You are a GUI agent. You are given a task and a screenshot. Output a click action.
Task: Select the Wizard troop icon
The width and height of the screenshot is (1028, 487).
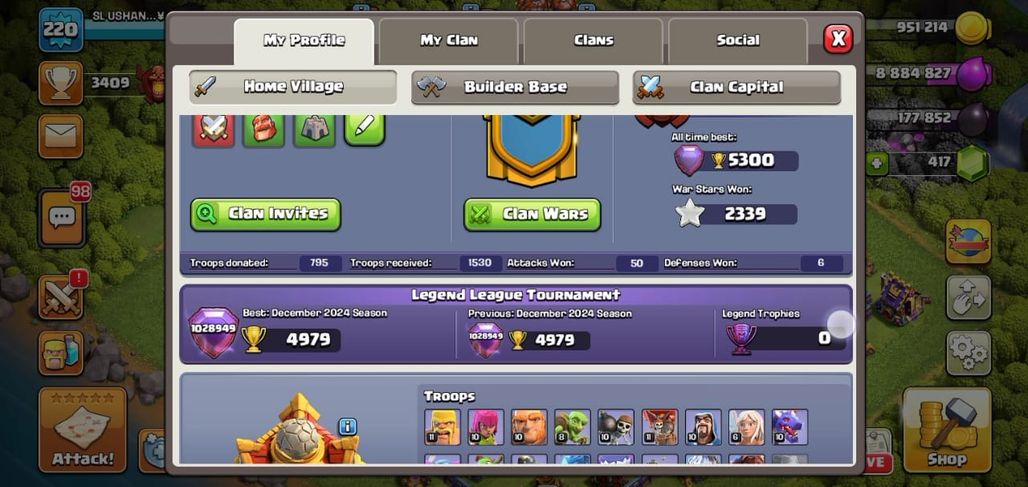click(703, 427)
